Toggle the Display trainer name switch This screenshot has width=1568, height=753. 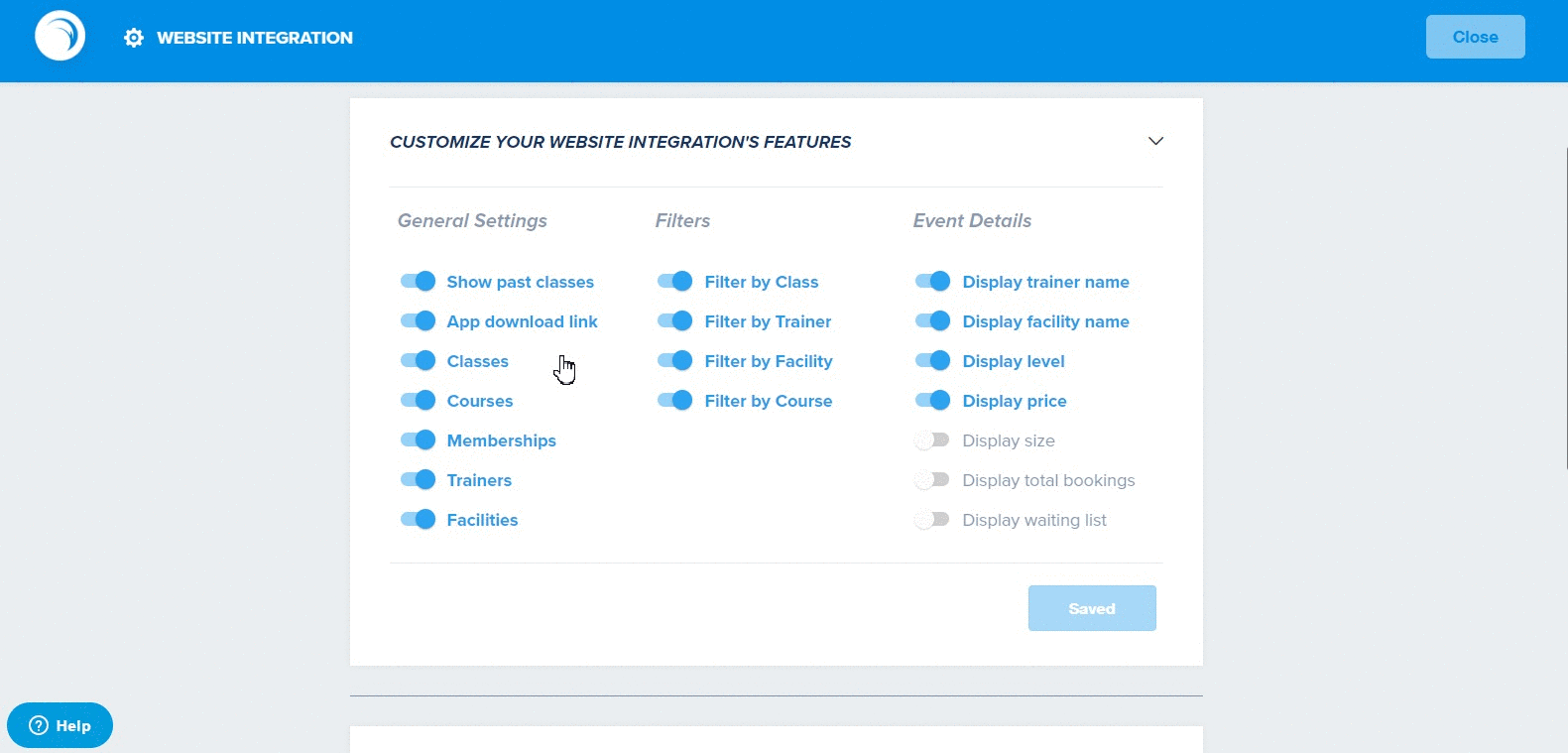[933, 281]
